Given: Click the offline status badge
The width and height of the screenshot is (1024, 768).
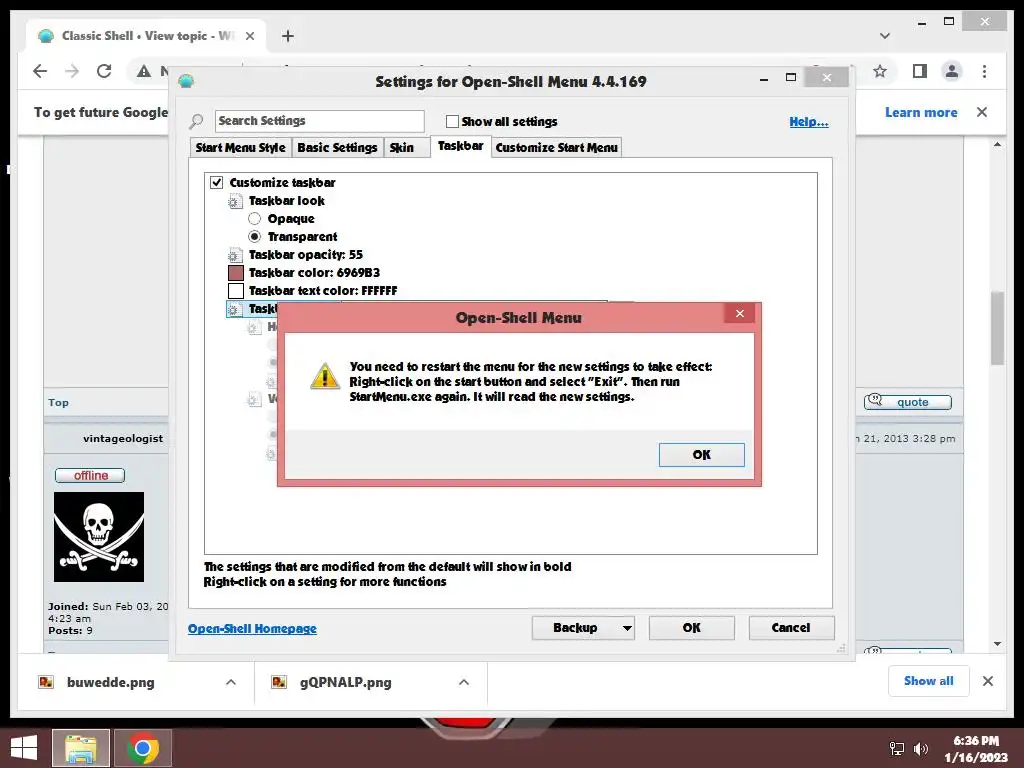Looking at the screenshot, I should [x=90, y=475].
